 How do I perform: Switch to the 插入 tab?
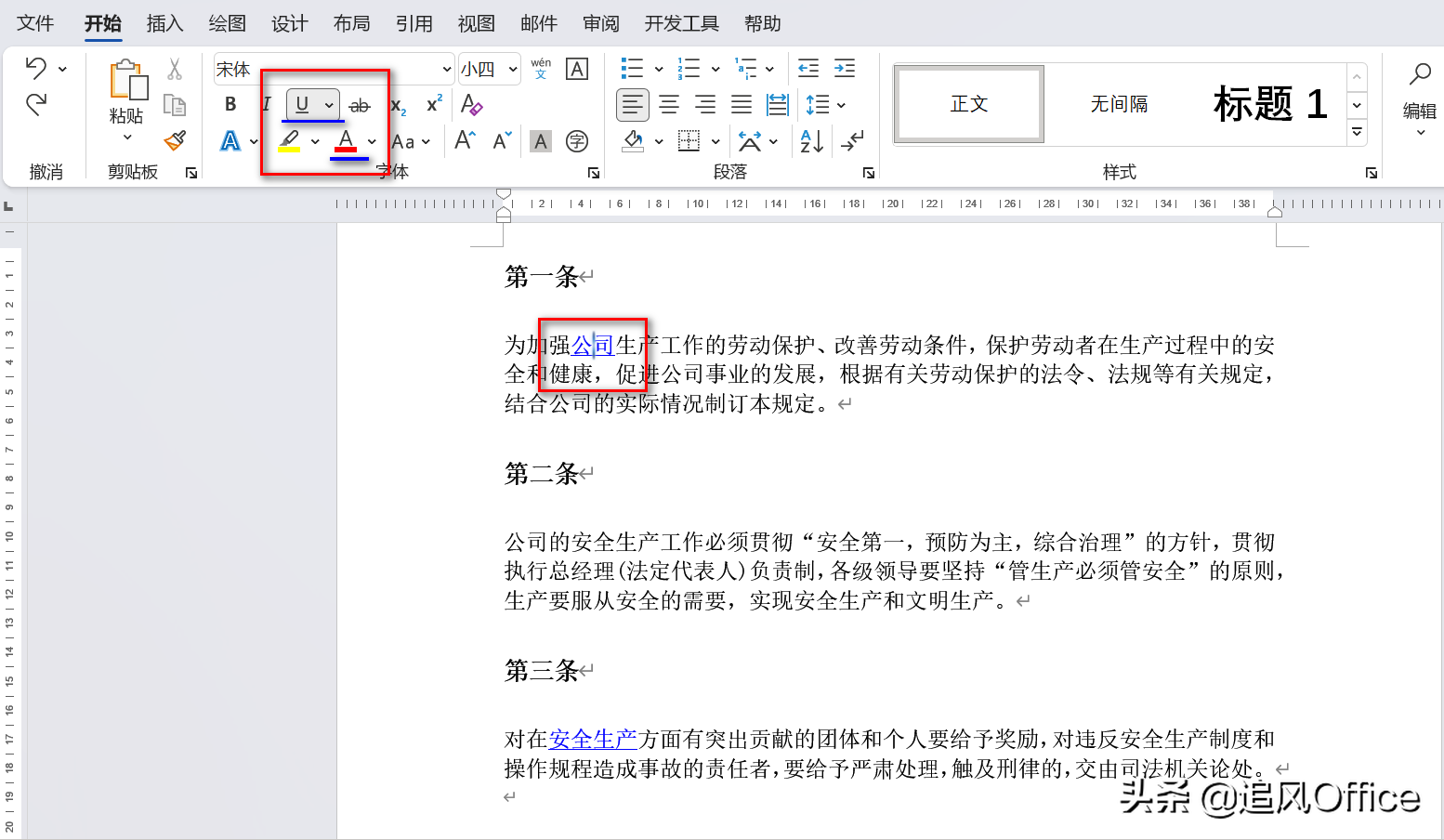pos(164,23)
